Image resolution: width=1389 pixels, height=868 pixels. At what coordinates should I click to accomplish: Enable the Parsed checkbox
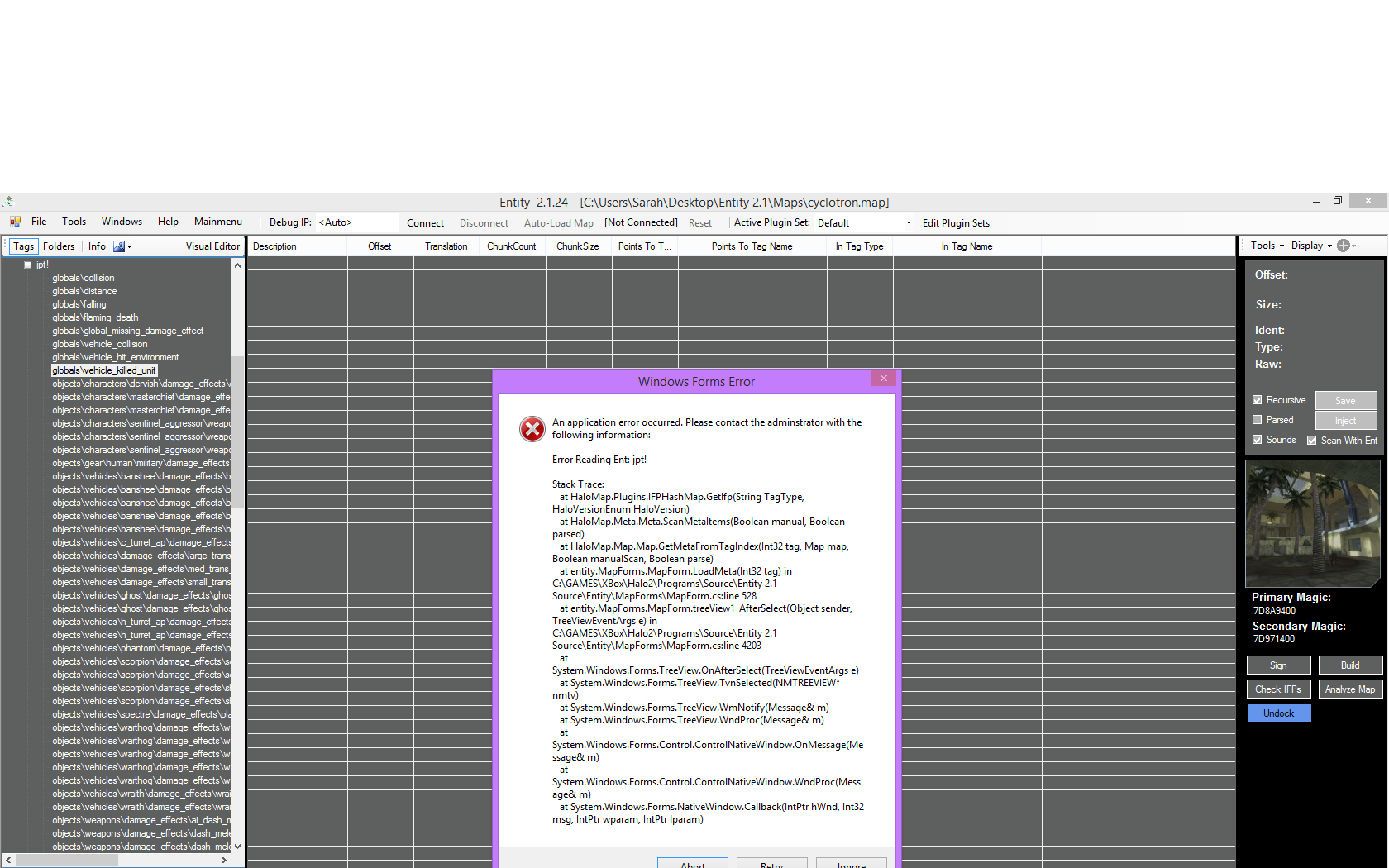tap(1258, 420)
